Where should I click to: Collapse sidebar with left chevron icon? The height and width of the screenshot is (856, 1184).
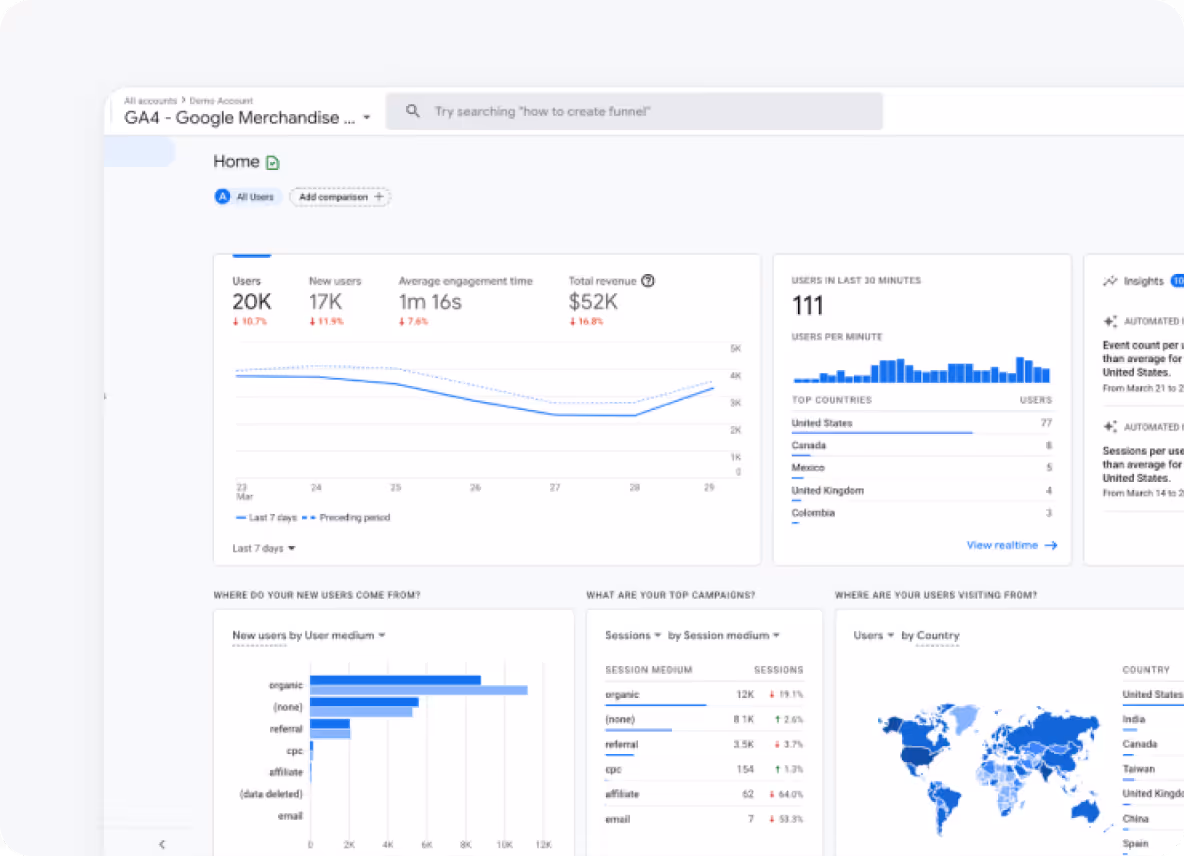click(x=162, y=844)
